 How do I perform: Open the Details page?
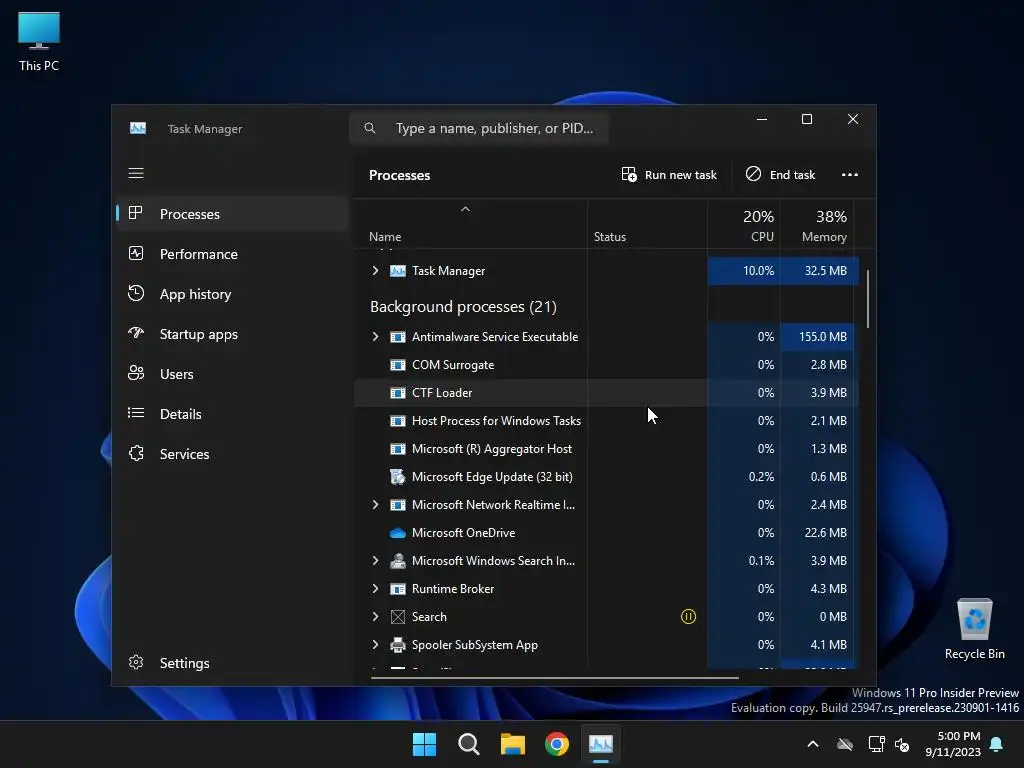(232, 414)
